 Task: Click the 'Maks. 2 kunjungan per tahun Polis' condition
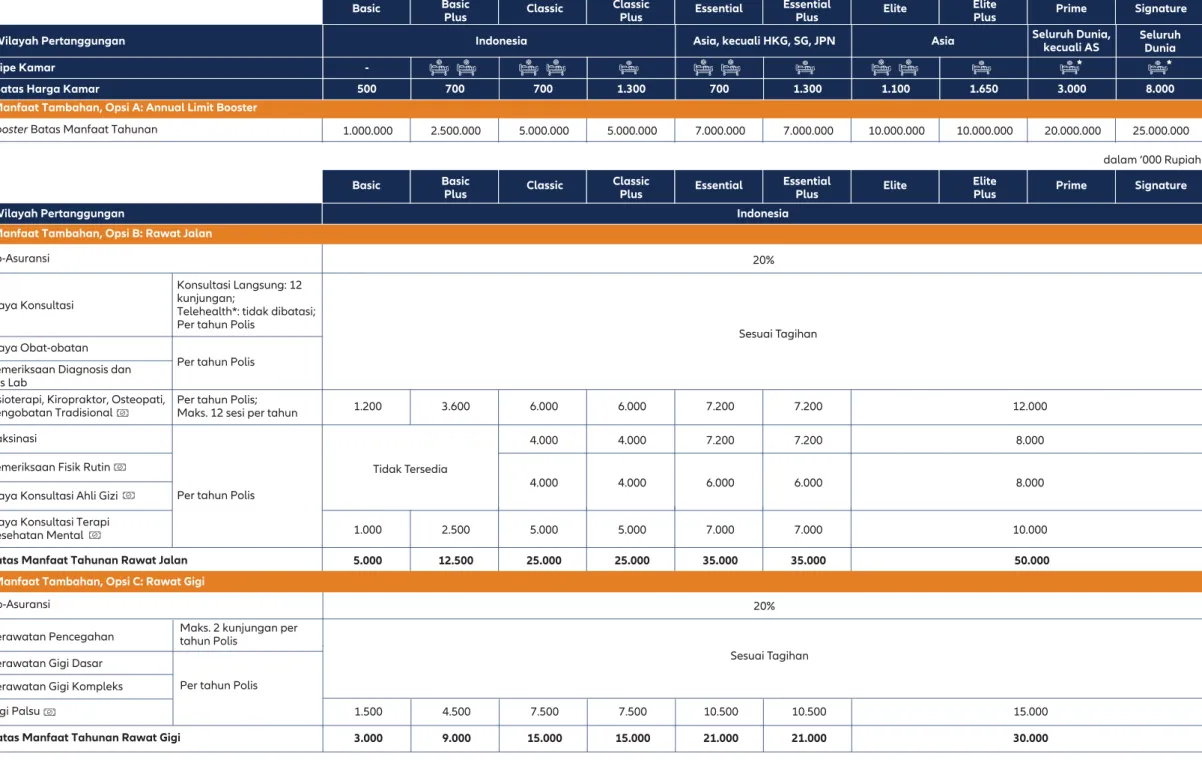pyautogui.click(x=239, y=634)
